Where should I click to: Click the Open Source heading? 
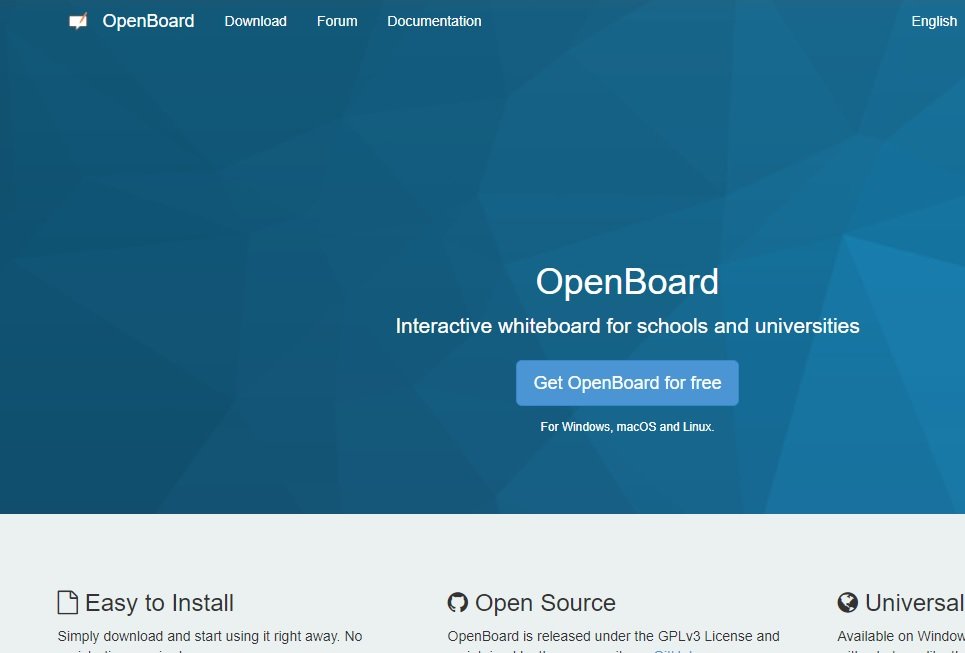(x=545, y=603)
